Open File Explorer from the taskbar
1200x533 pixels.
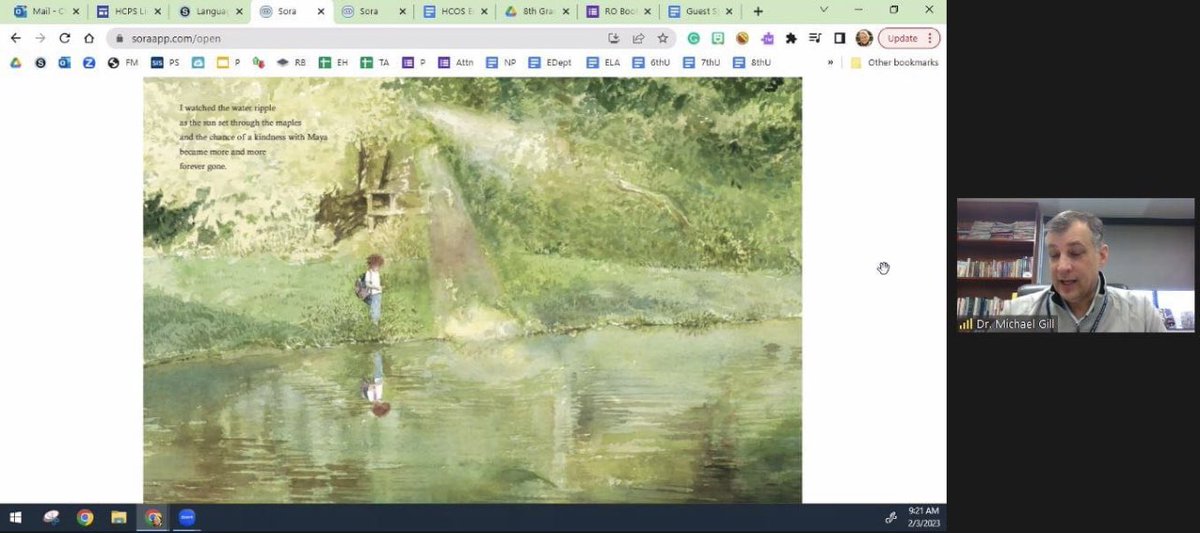(x=119, y=517)
